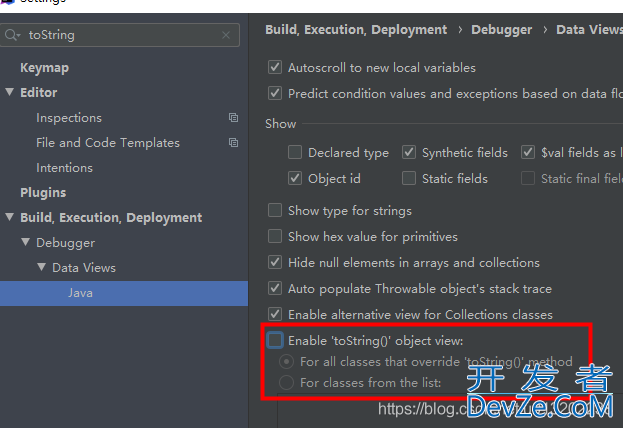The image size is (623, 428).
Task: Select For all classes override toString radio
Action: click(x=286, y=362)
